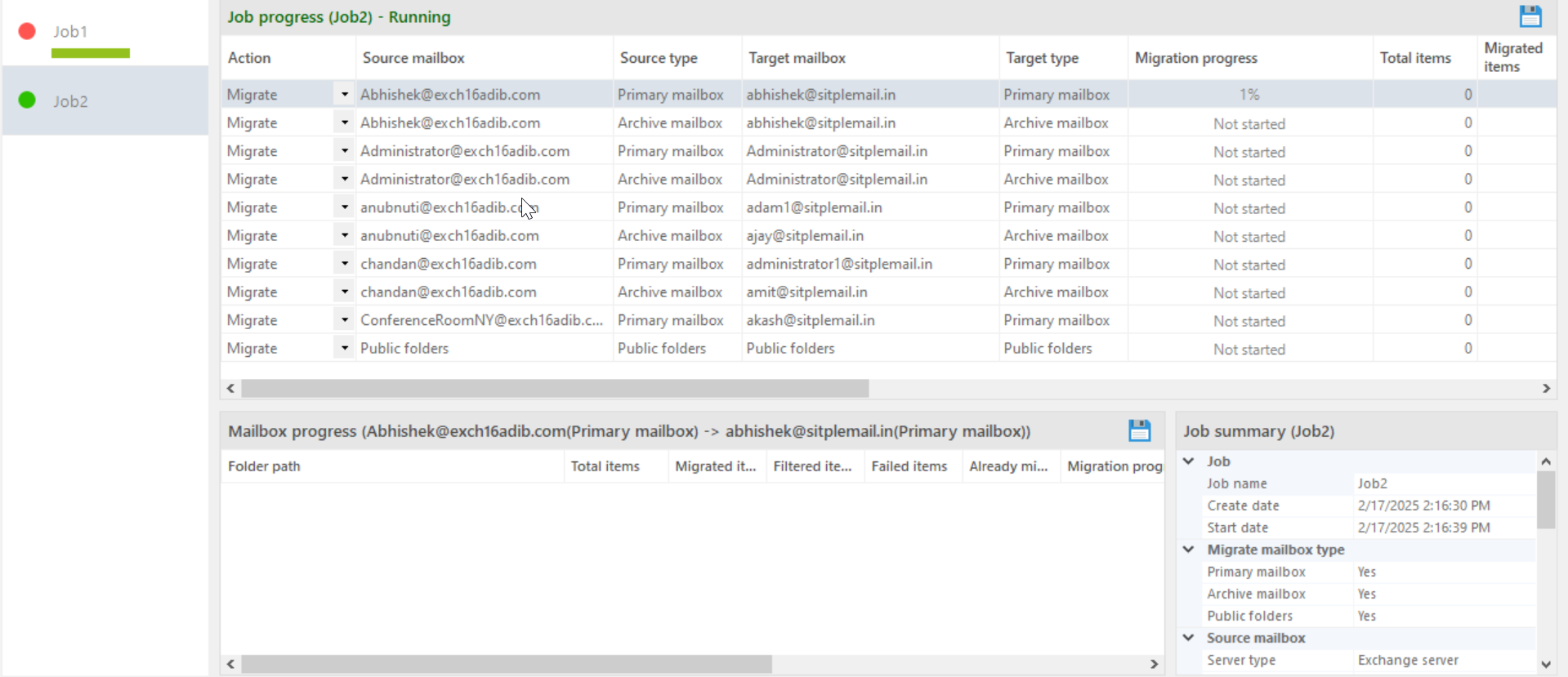1568x677 pixels.
Task: Sort by Source mailbox column header
Action: click(485, 57)
